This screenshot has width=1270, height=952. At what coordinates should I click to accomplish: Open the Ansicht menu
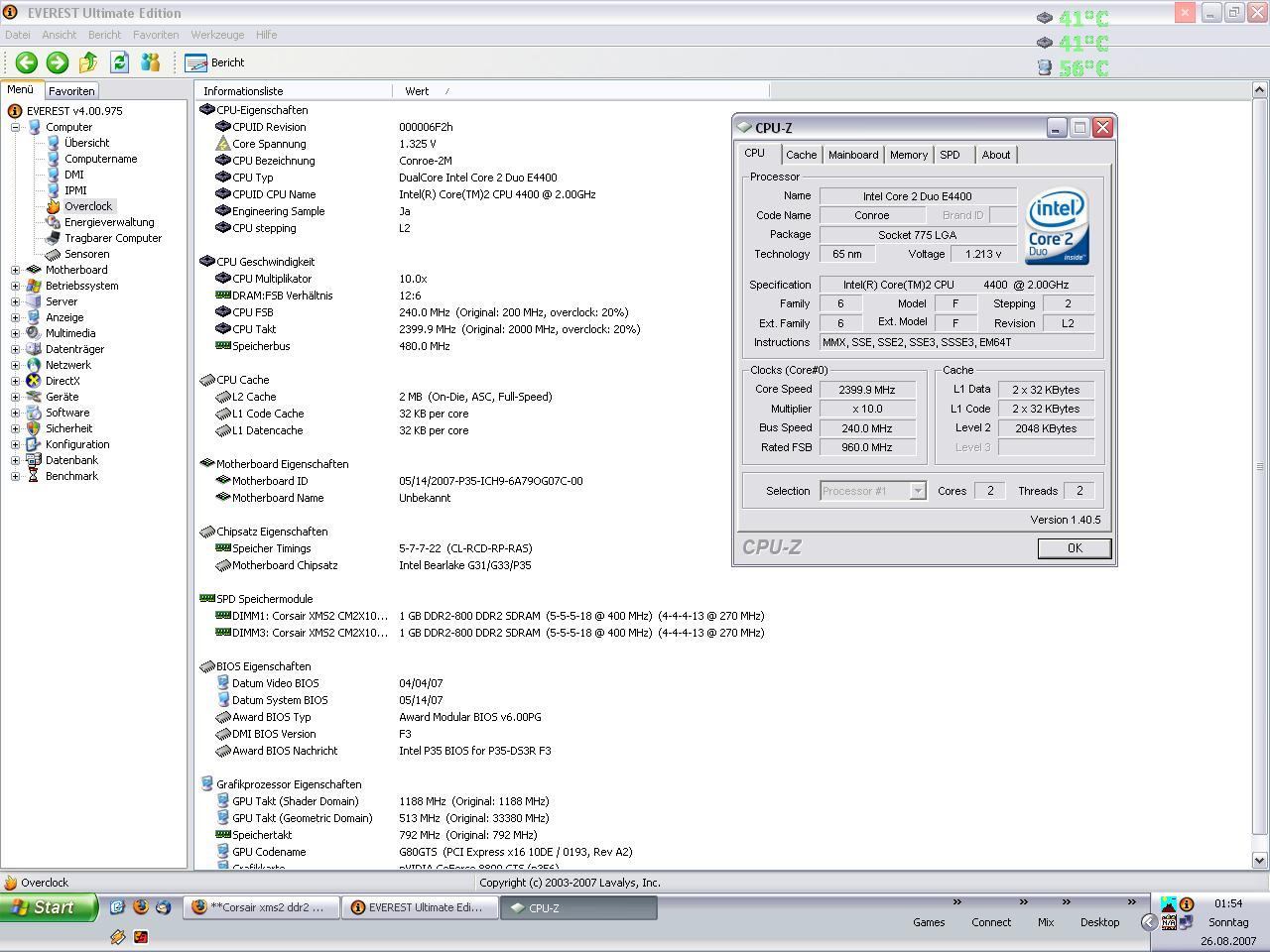[59, 35]
